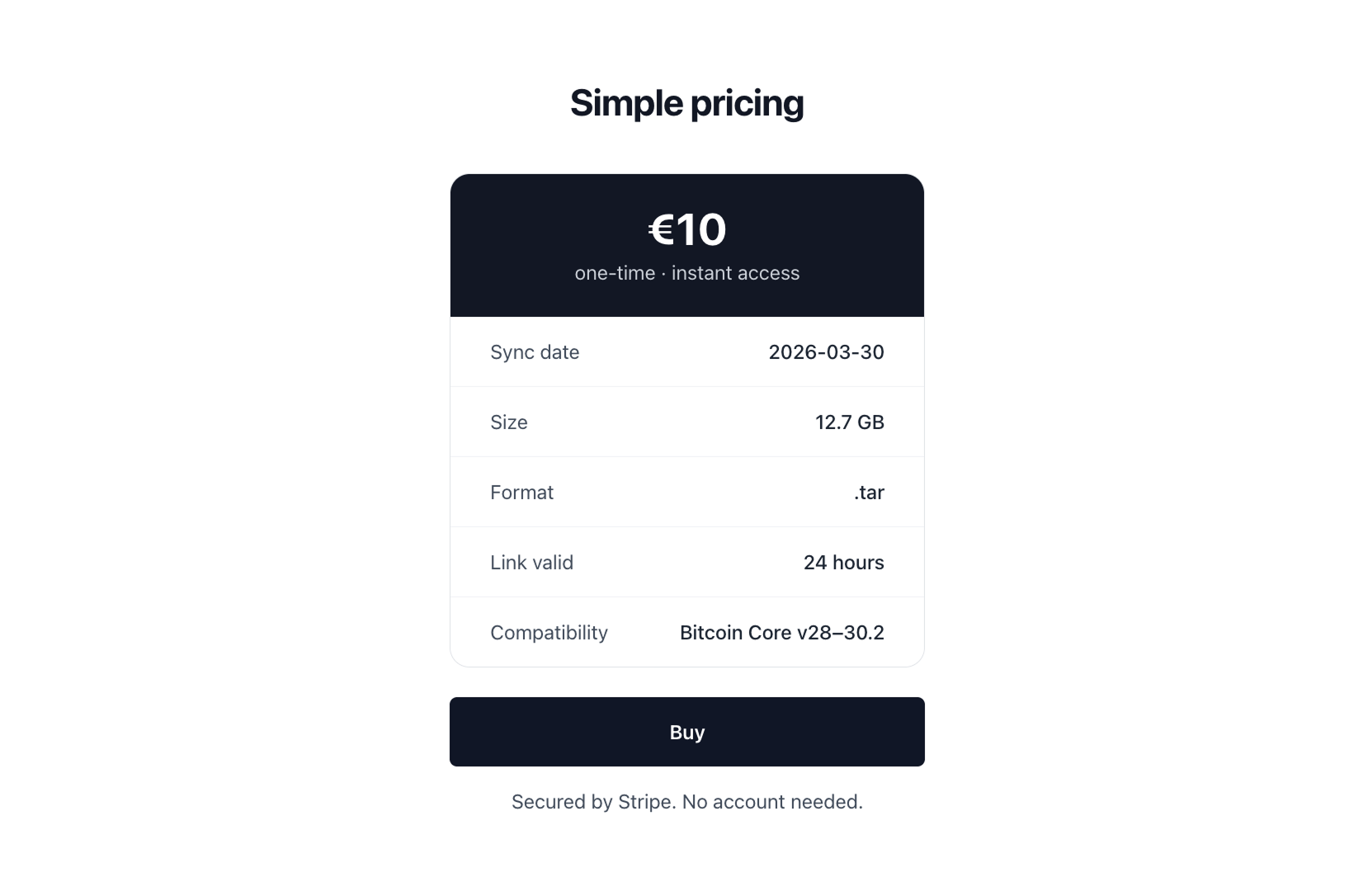1363x896 pixels.
Task: Click the Compatibility row label
Action: (549, 632)
